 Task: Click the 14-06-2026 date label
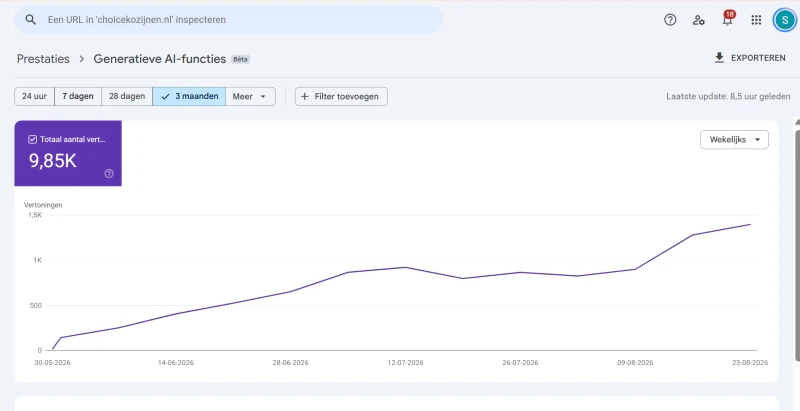tap(176, 363)
